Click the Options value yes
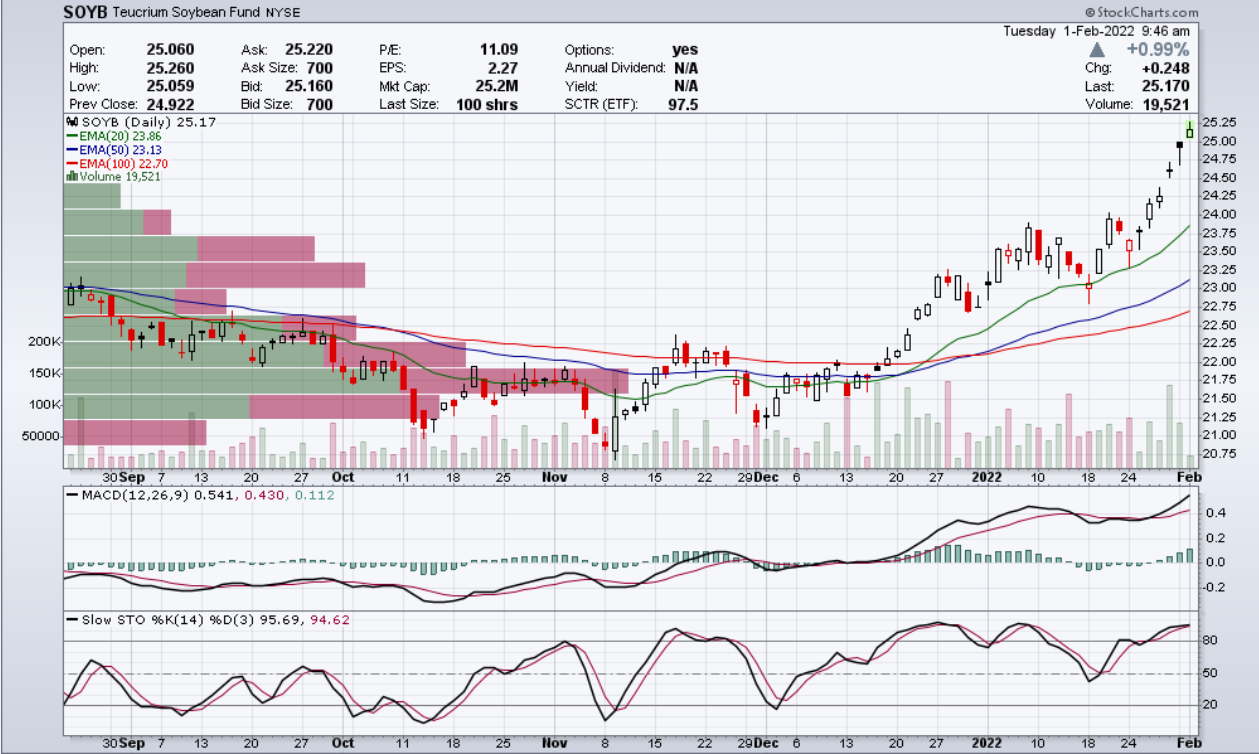The height and width of the screenshot is (754, 1259). click(x=686, y=50)
